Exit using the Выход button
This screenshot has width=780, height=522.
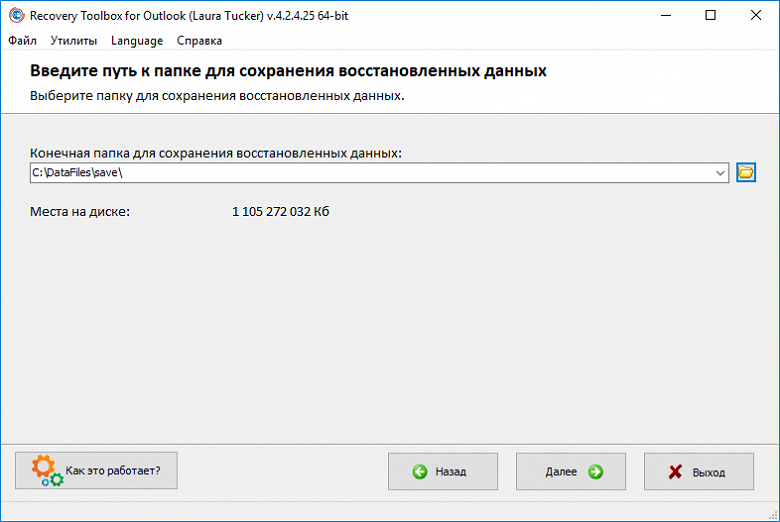click(x=699, y=471)
